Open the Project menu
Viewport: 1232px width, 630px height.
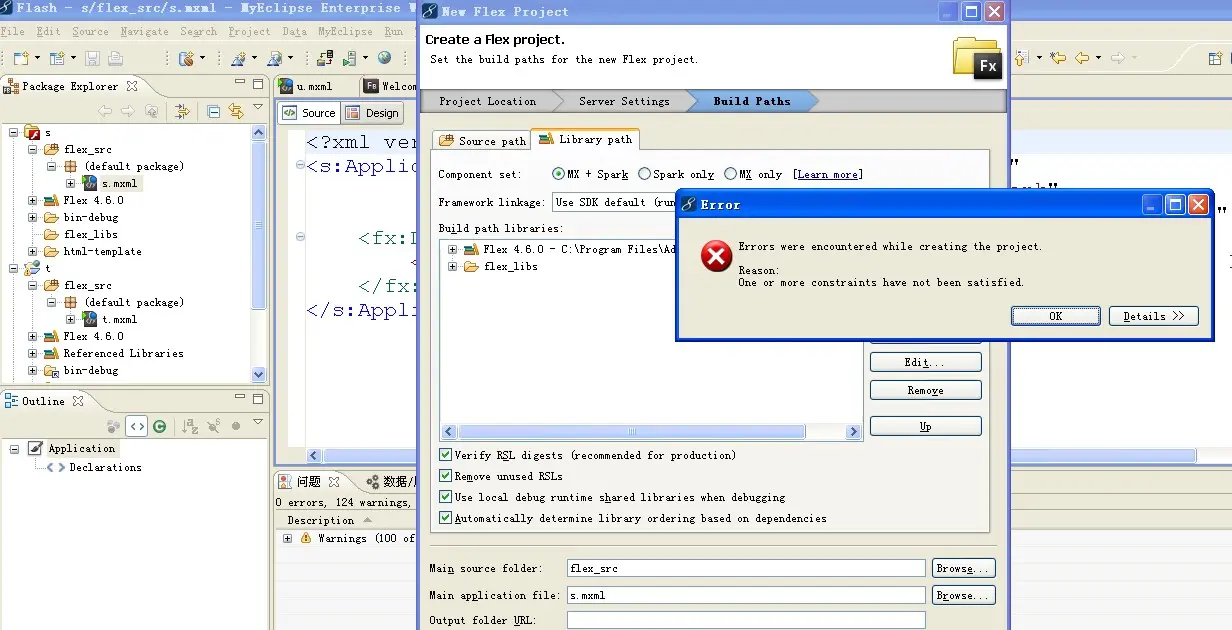(x=249, y=31)
